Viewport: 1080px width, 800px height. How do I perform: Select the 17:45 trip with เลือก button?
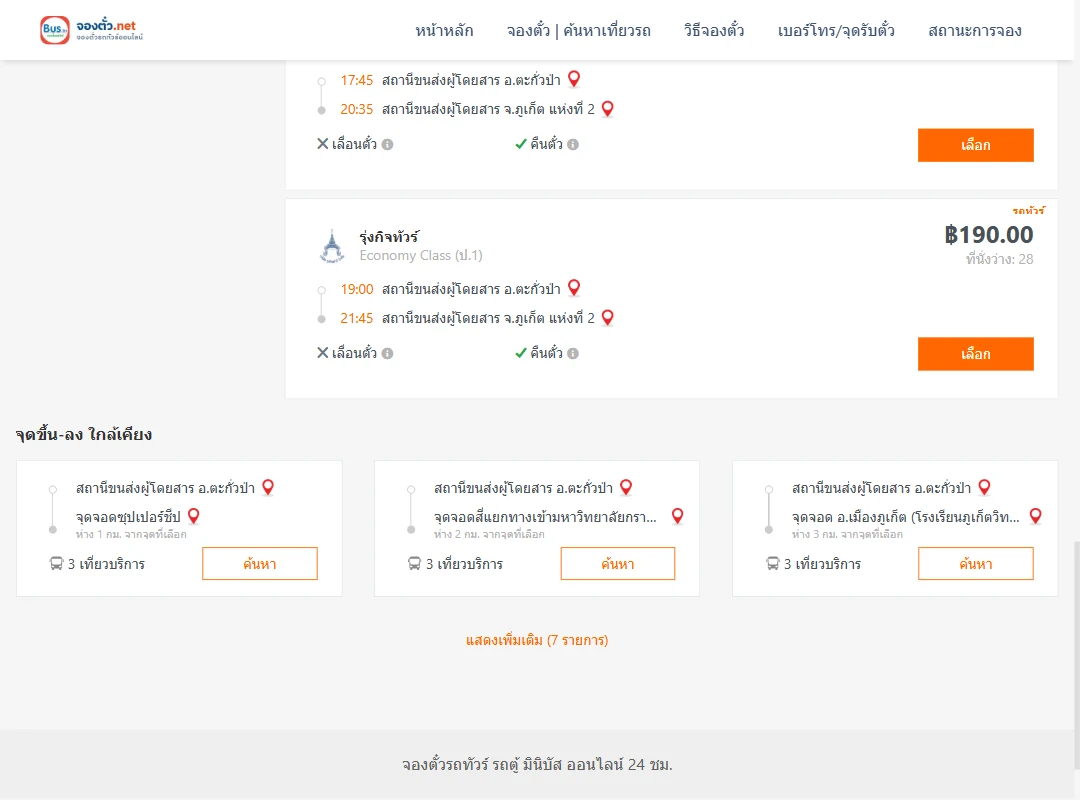(975, 145)
